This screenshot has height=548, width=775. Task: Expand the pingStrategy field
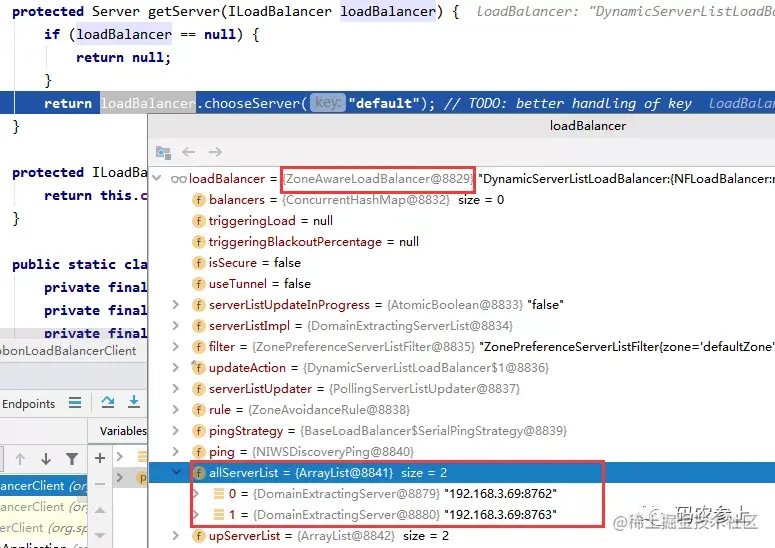(175, 430)
